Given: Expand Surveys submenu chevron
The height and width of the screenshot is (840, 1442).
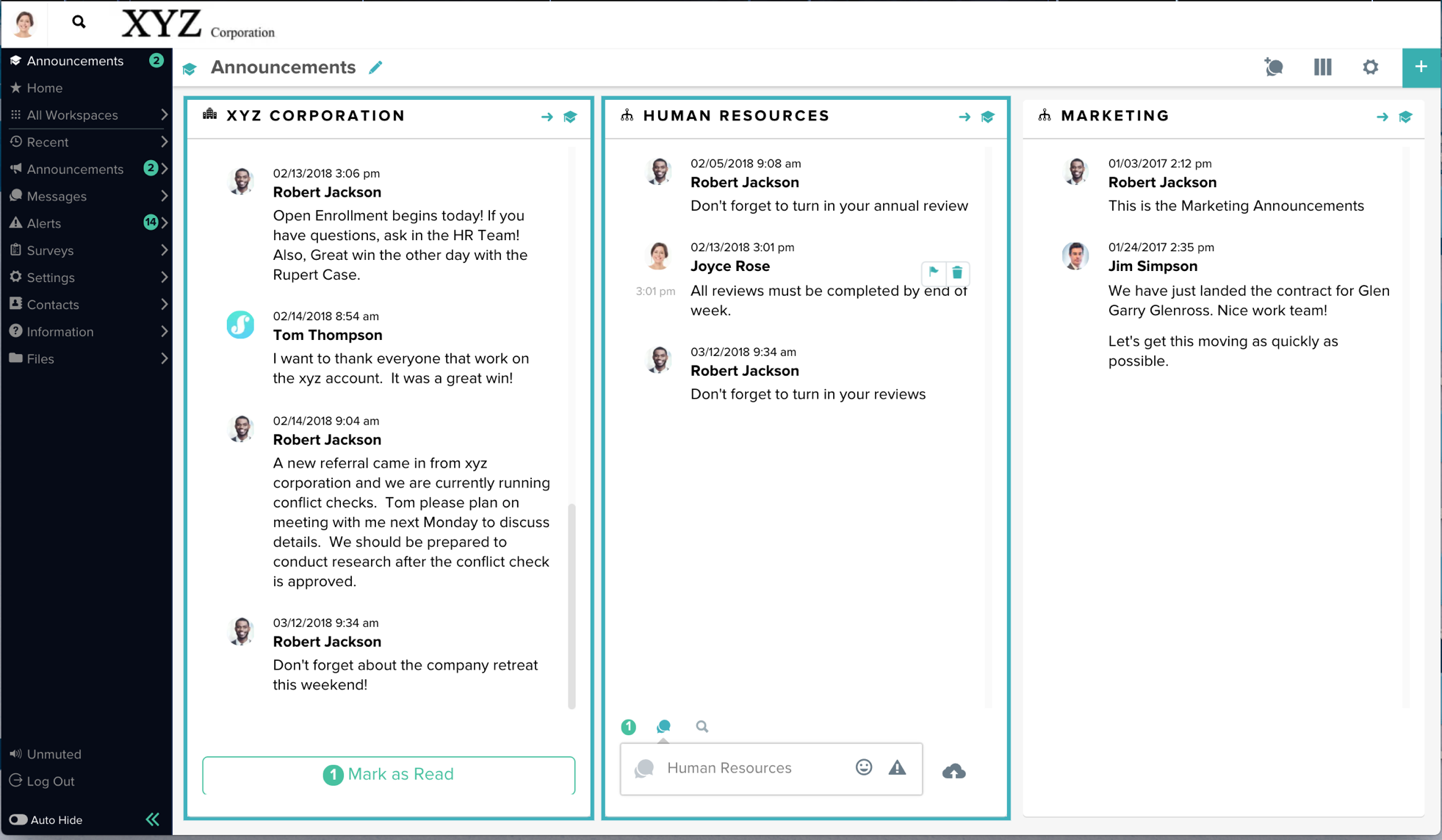Looking at the screenshot, I should coord(164,250).
